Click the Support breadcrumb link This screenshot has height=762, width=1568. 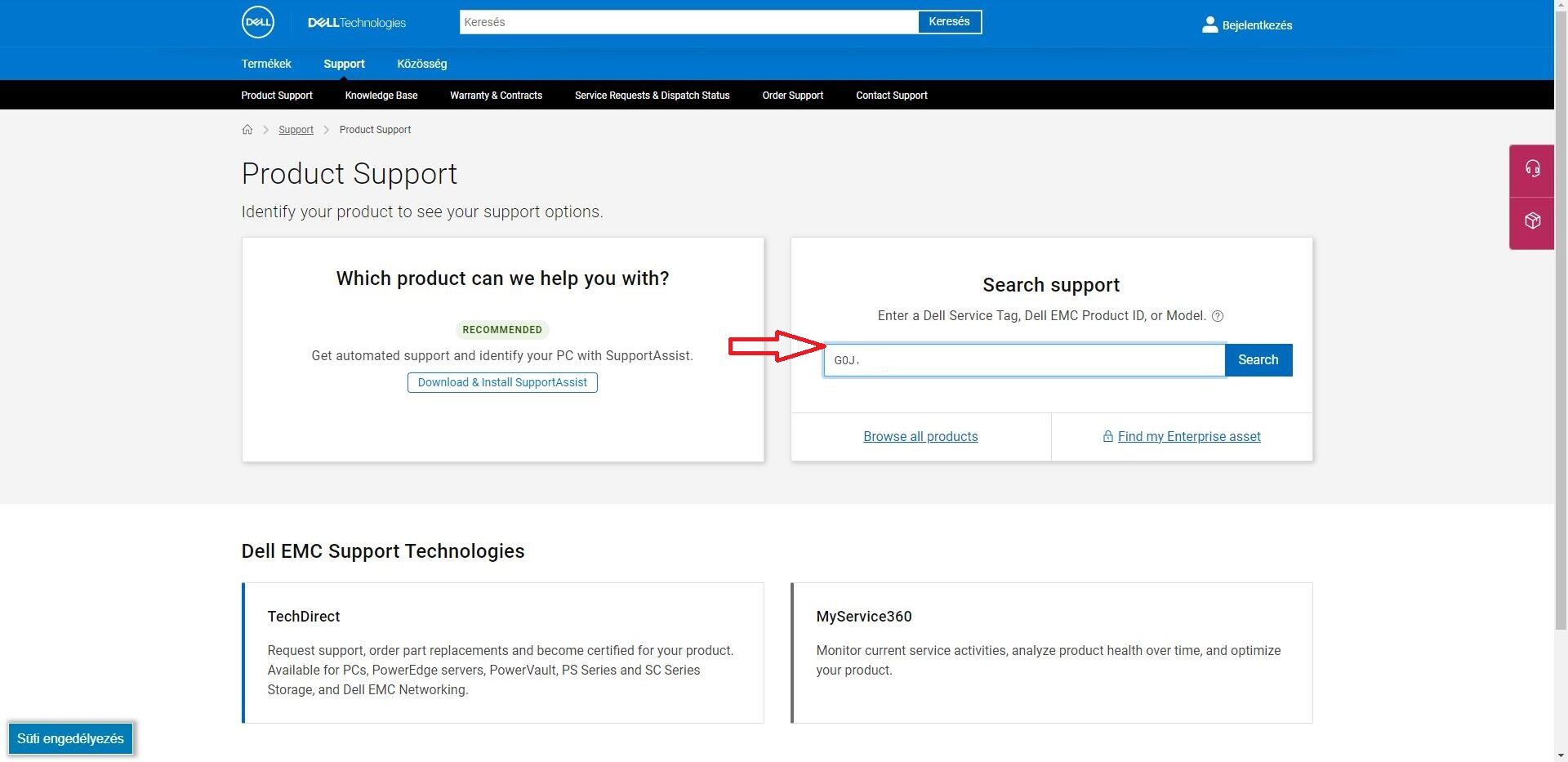pos(296,130)
